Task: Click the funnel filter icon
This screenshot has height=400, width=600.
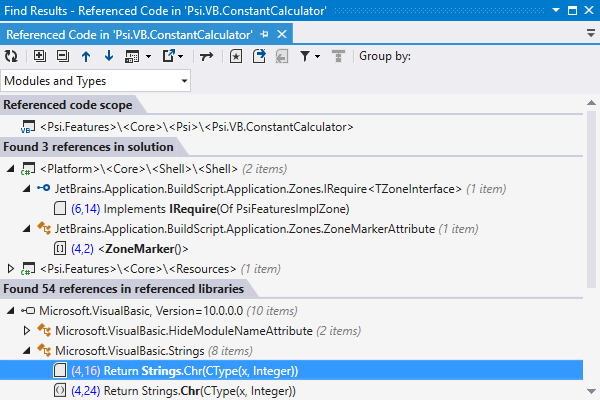Action: click(306, 57)
